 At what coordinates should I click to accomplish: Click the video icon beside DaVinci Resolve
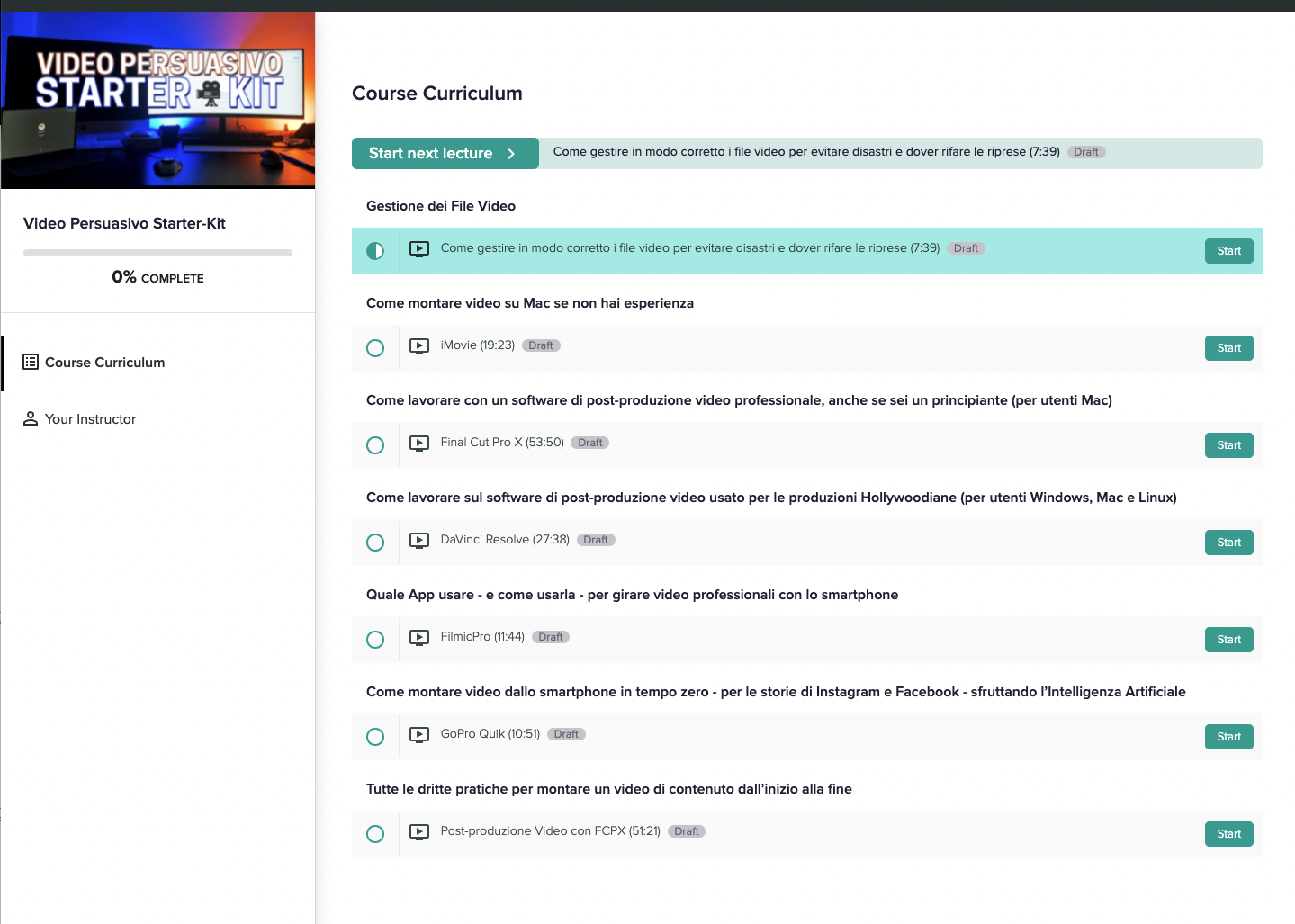click(419, 541)
